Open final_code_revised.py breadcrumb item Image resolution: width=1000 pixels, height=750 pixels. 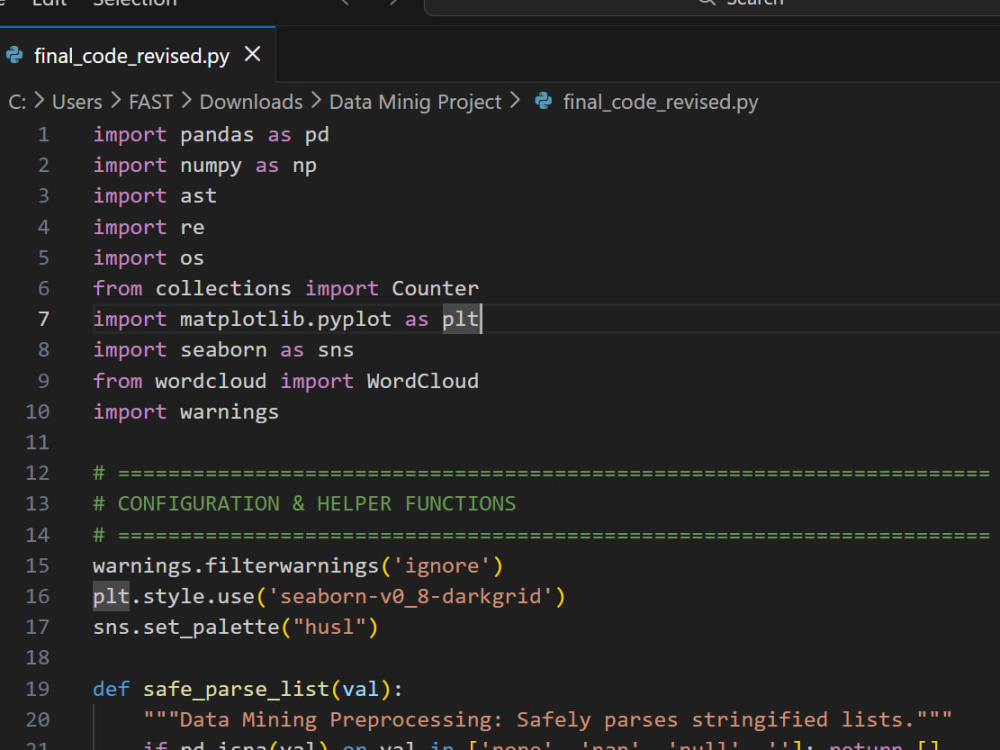click(x=660, y=102)
